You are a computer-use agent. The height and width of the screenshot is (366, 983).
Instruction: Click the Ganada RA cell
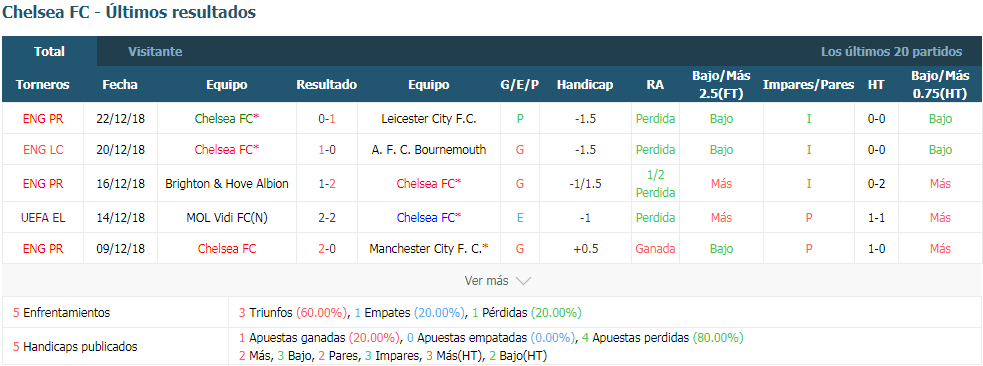coord(655,249)
